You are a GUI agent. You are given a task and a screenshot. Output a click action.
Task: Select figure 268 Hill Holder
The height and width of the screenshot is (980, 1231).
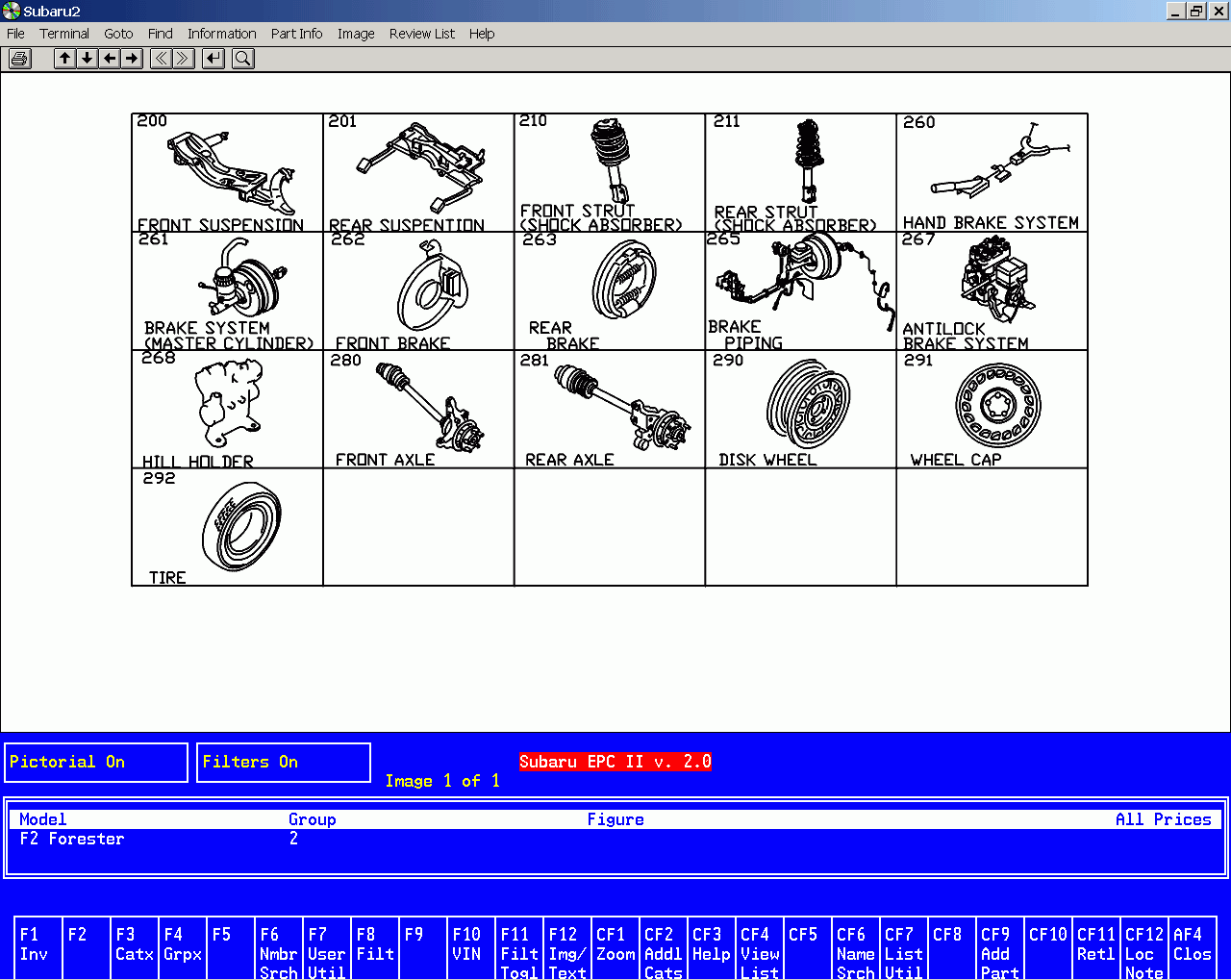[227, 410]
